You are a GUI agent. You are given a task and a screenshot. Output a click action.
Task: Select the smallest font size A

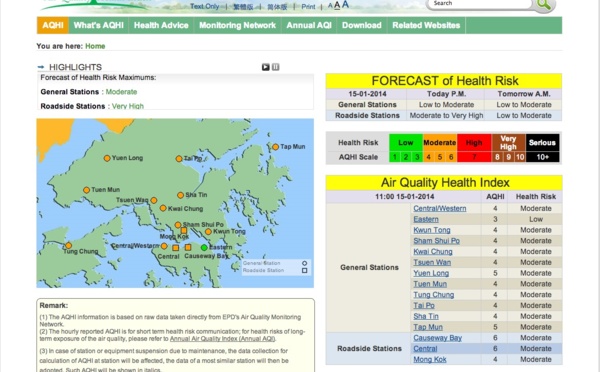(330, 6)
